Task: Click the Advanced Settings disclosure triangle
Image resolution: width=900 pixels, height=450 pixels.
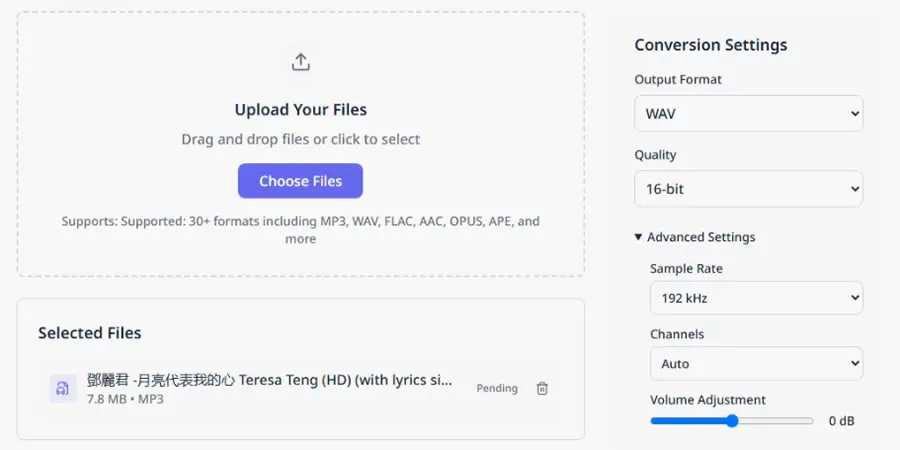Action: click(x=638, y=237)
